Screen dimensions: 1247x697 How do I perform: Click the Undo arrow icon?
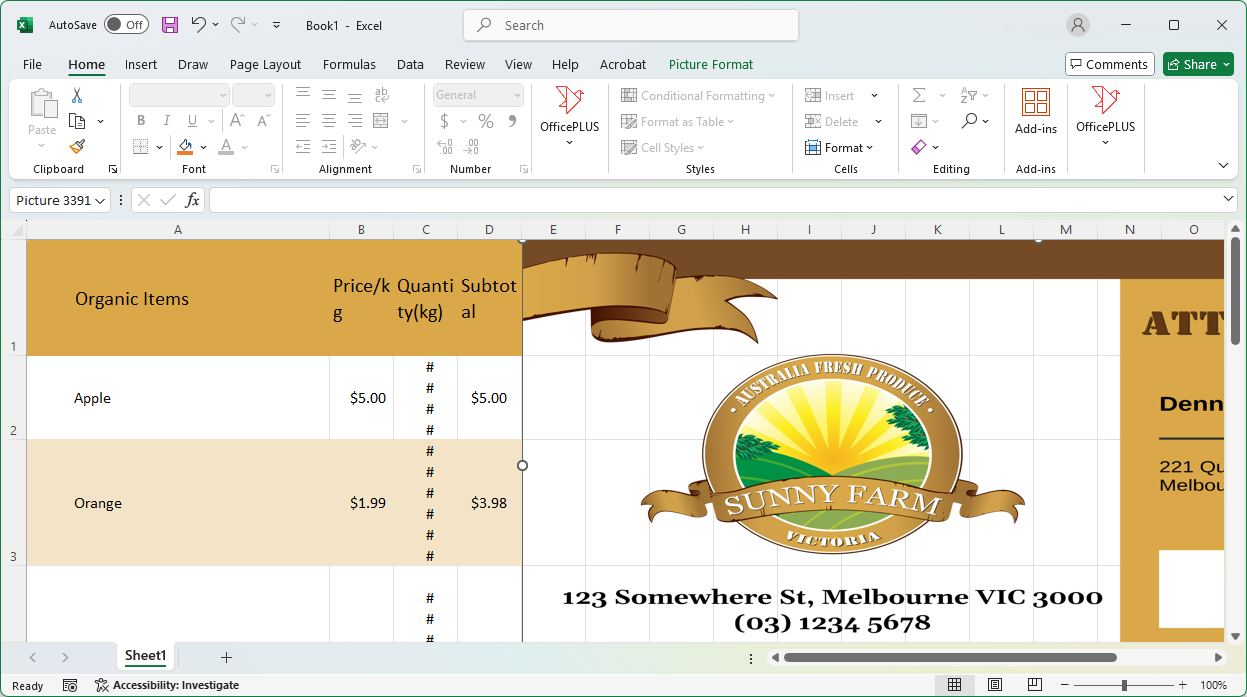click(x=198, y=25)
